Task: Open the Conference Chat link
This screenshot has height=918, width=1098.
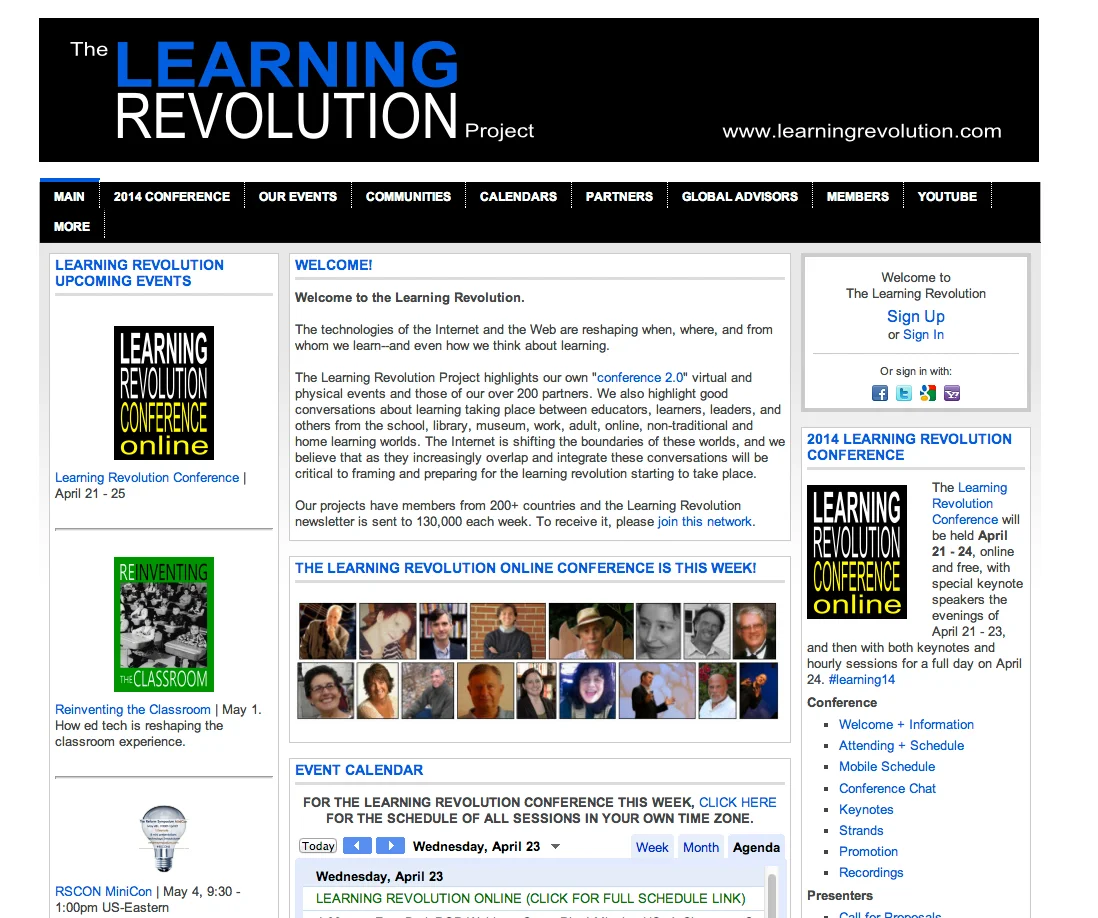Action: point(887,788)
